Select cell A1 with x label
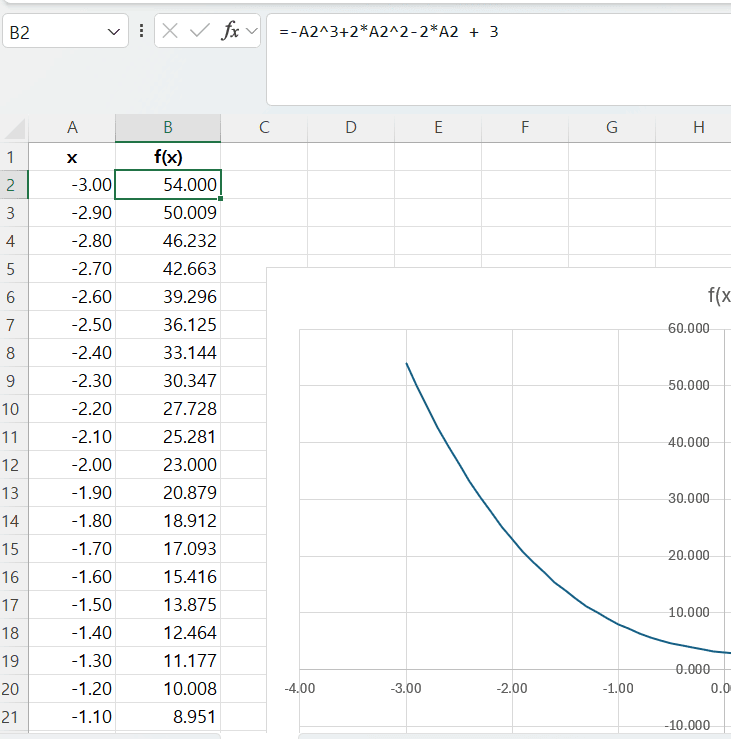The width and height of the screenshot is (731, 739). 72,157
